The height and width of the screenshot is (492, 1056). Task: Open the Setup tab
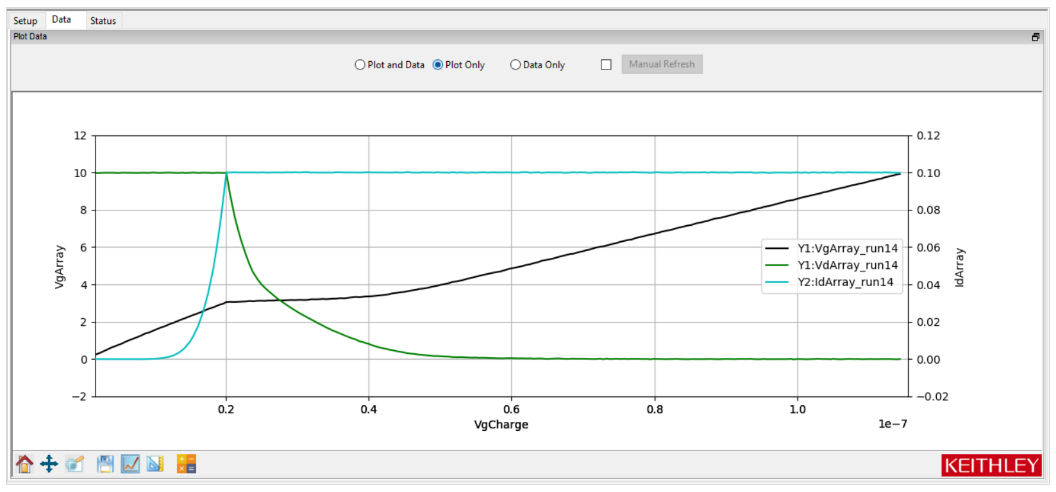pos(25,20)
